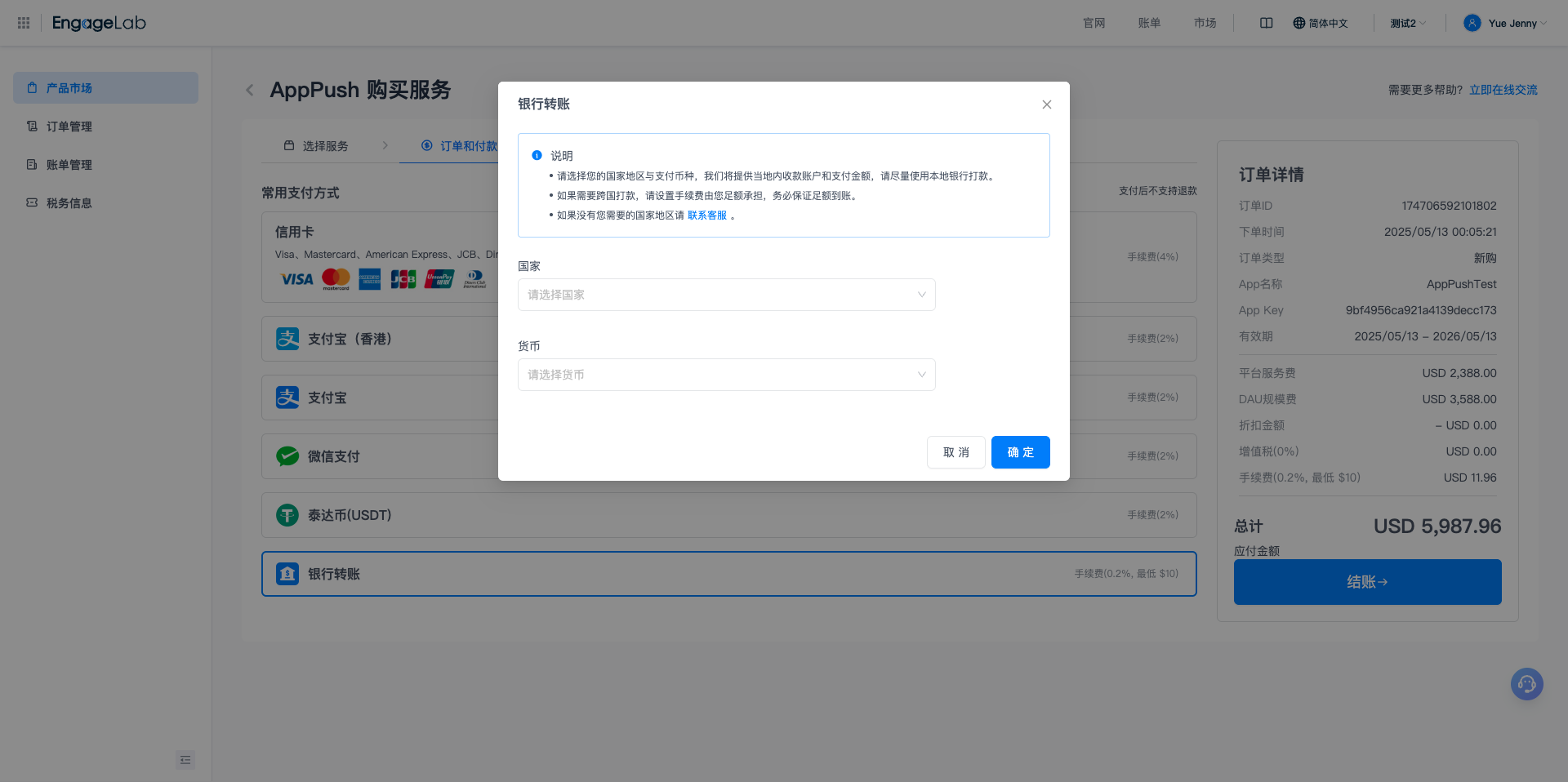Click the AppPushTest app name value
1568x782 pixels.
1462,284
